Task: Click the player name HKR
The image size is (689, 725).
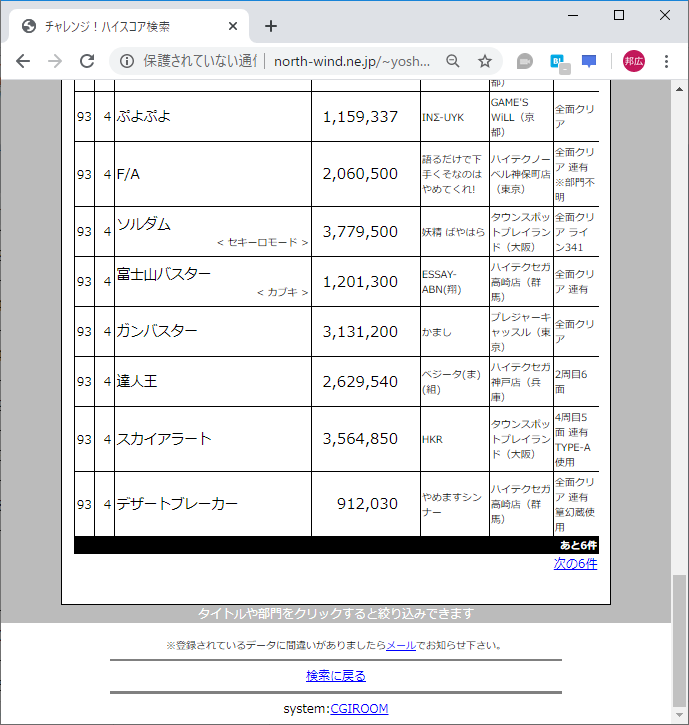Action: pos(432,439)
